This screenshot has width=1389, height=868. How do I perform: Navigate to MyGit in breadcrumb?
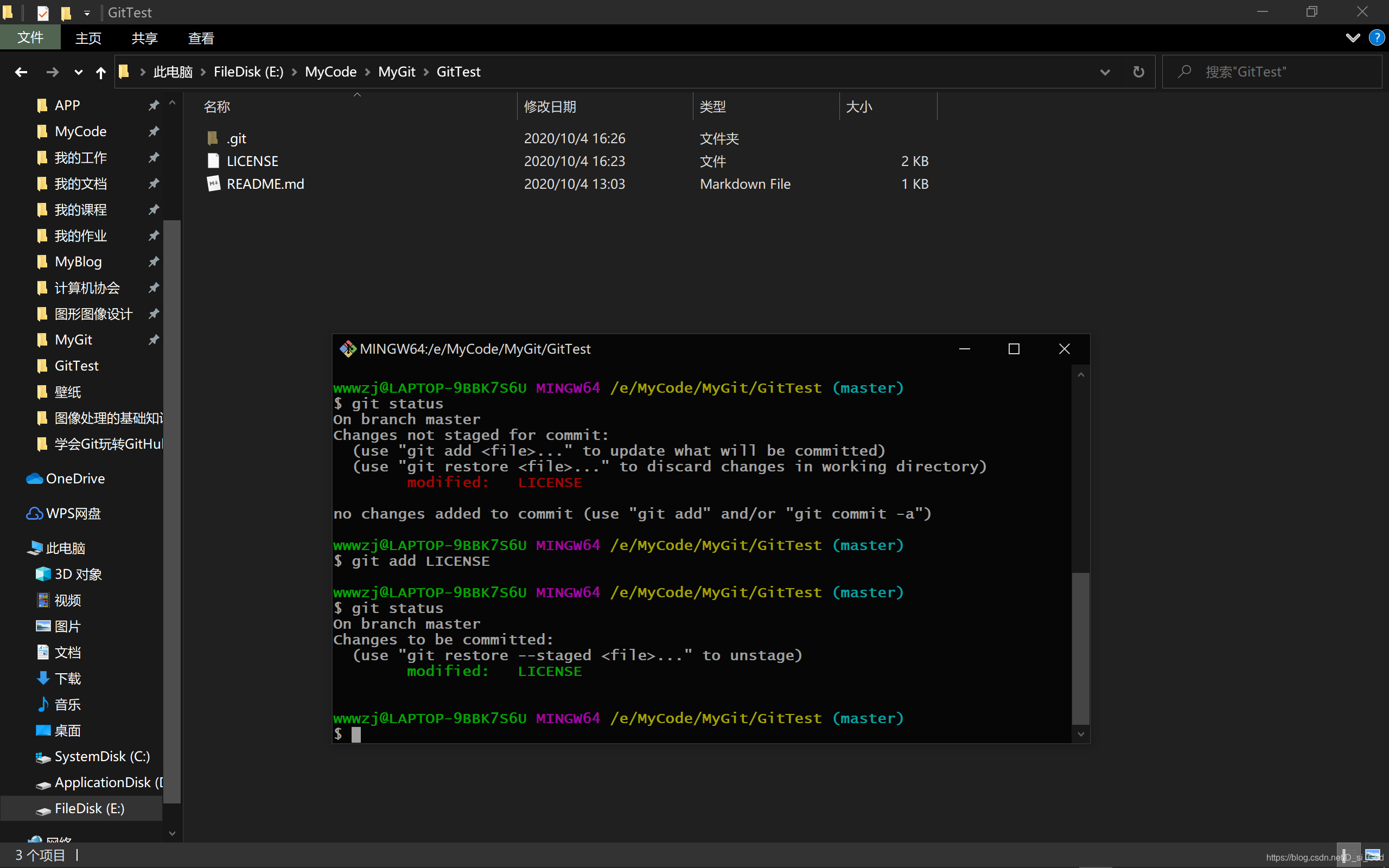click(x=397, y=72)
